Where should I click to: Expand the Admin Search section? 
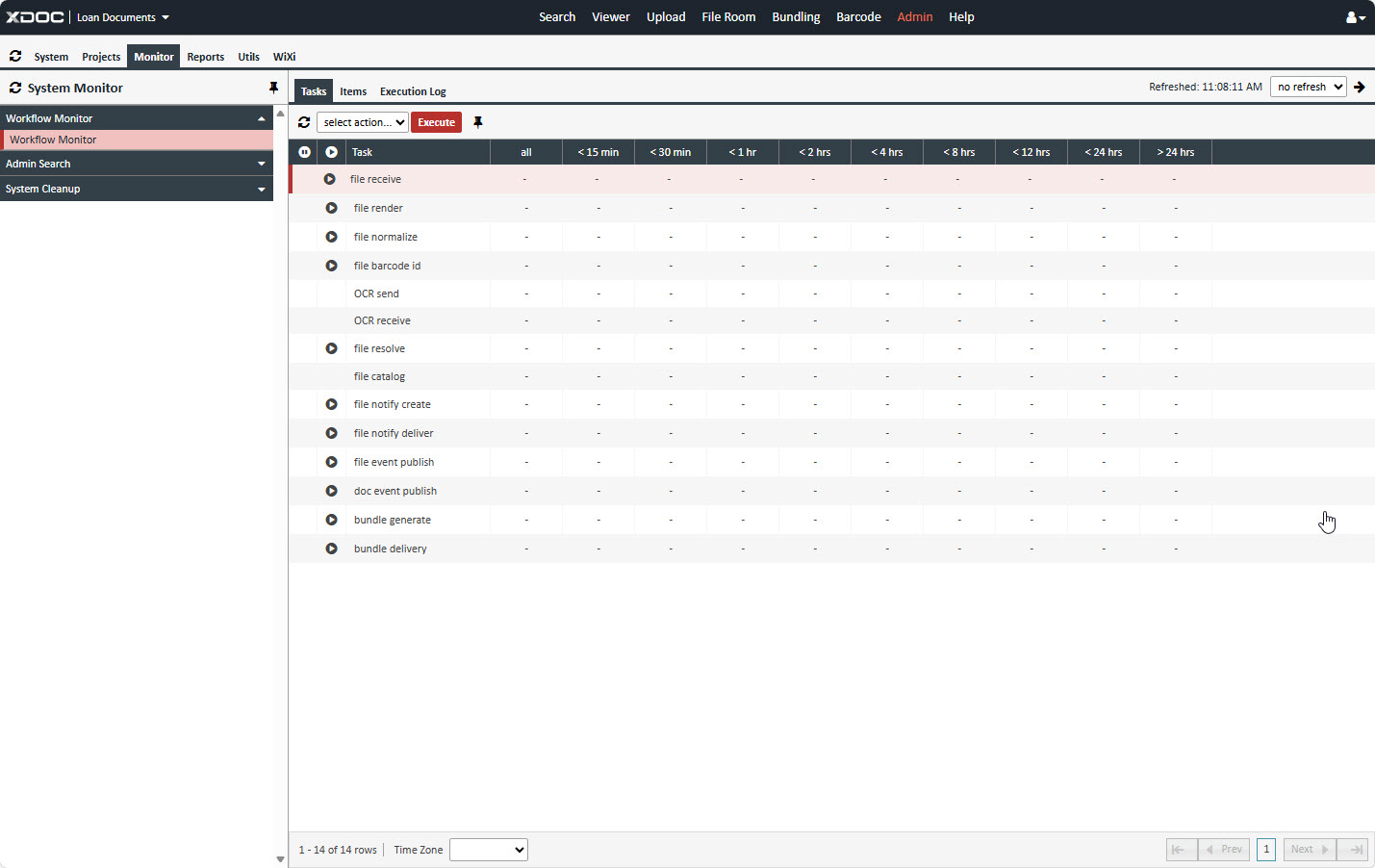(x=137, y=164)
